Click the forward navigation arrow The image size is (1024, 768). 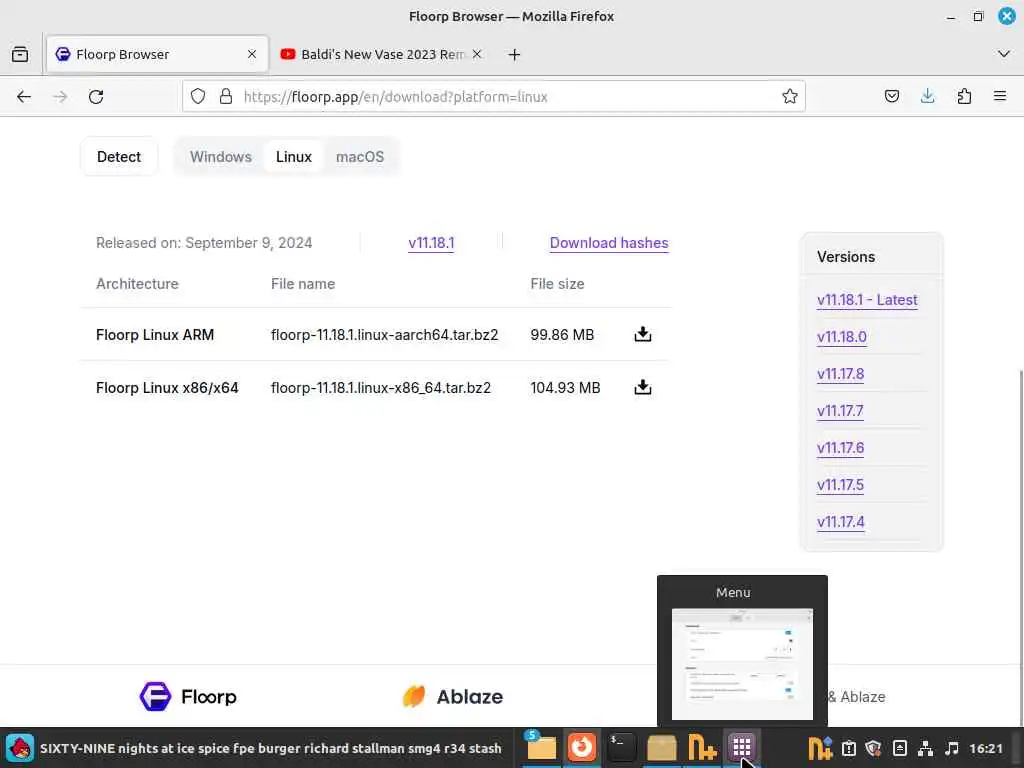[60, 97]
